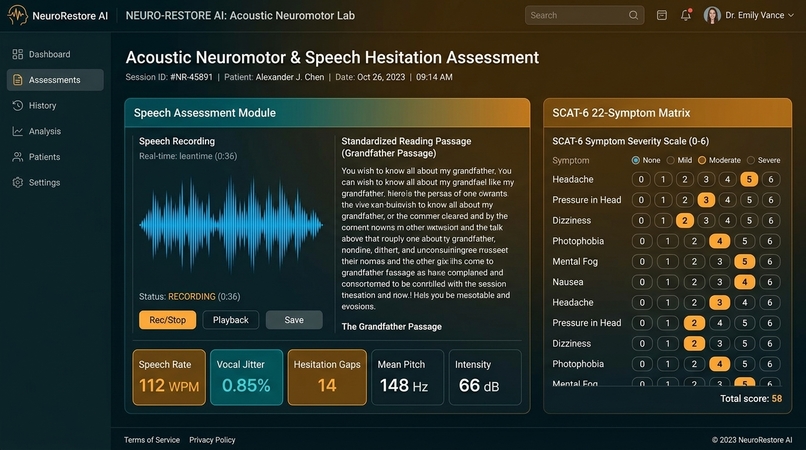This screenshot has height=450, width=806.
Task: Open Terms of Service link
Action: click(x=152, y=440)
